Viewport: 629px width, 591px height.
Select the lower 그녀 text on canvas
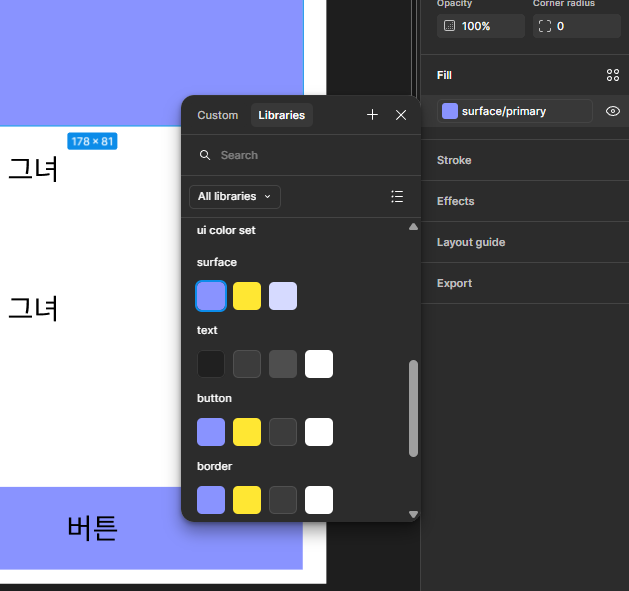pyautogui.click(x=33, y=308)
